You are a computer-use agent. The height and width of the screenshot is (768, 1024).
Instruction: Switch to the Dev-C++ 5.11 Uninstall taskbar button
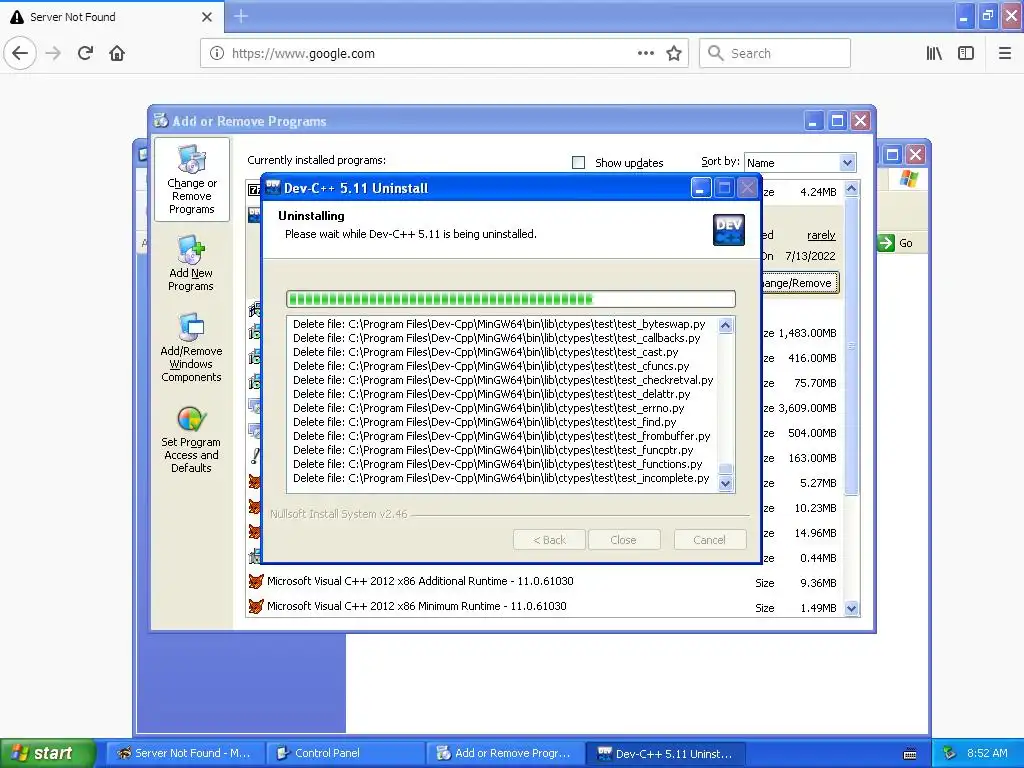(x=665, y=753)
